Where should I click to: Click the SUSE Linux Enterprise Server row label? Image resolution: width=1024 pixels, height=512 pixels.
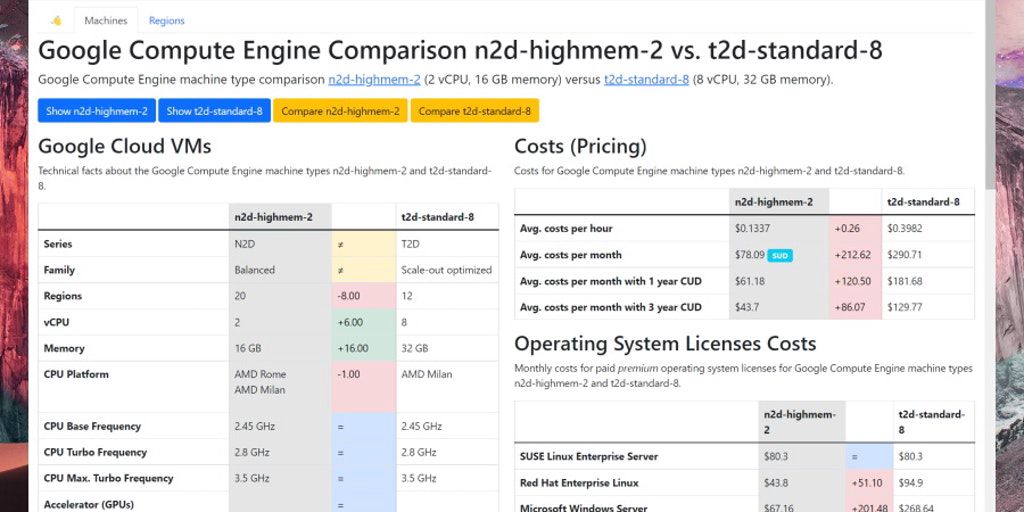(589, 457)
